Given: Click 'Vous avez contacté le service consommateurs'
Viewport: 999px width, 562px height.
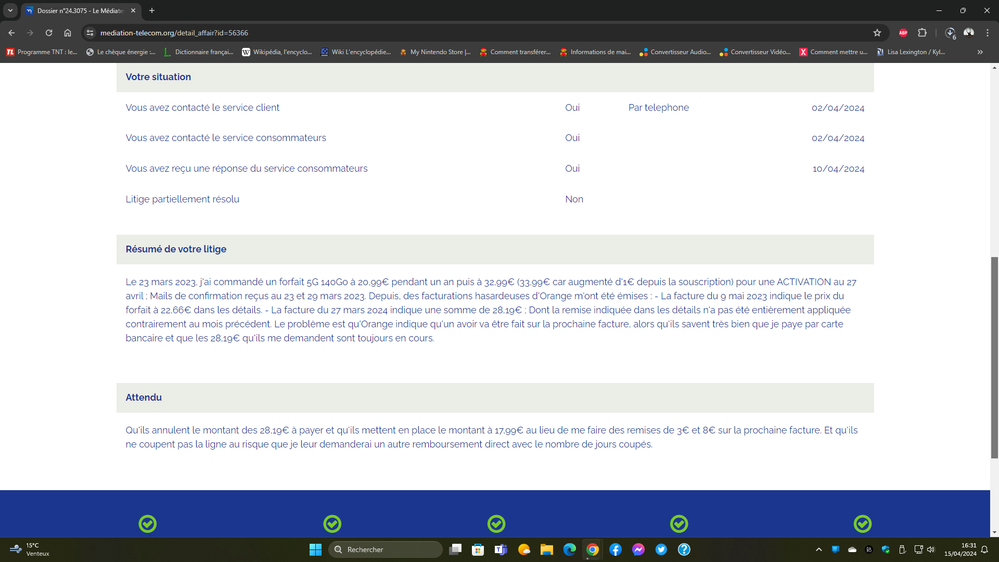Looking at the screenshot, I should [226, 138].
